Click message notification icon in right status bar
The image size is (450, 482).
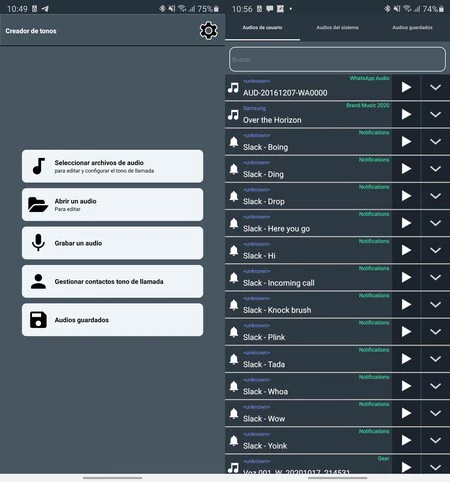pyautogui.click(x=270, y=9)
